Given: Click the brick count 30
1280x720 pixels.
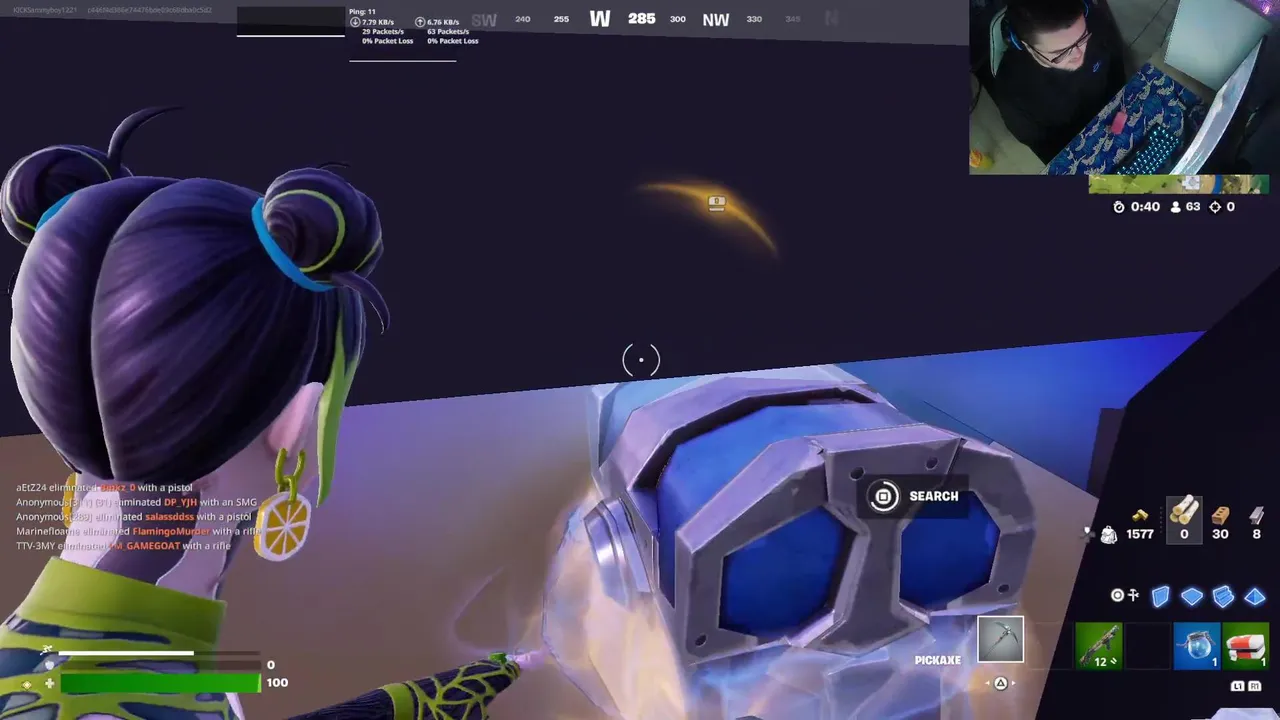Looking at the screenshot, I should pos(1220,534).
